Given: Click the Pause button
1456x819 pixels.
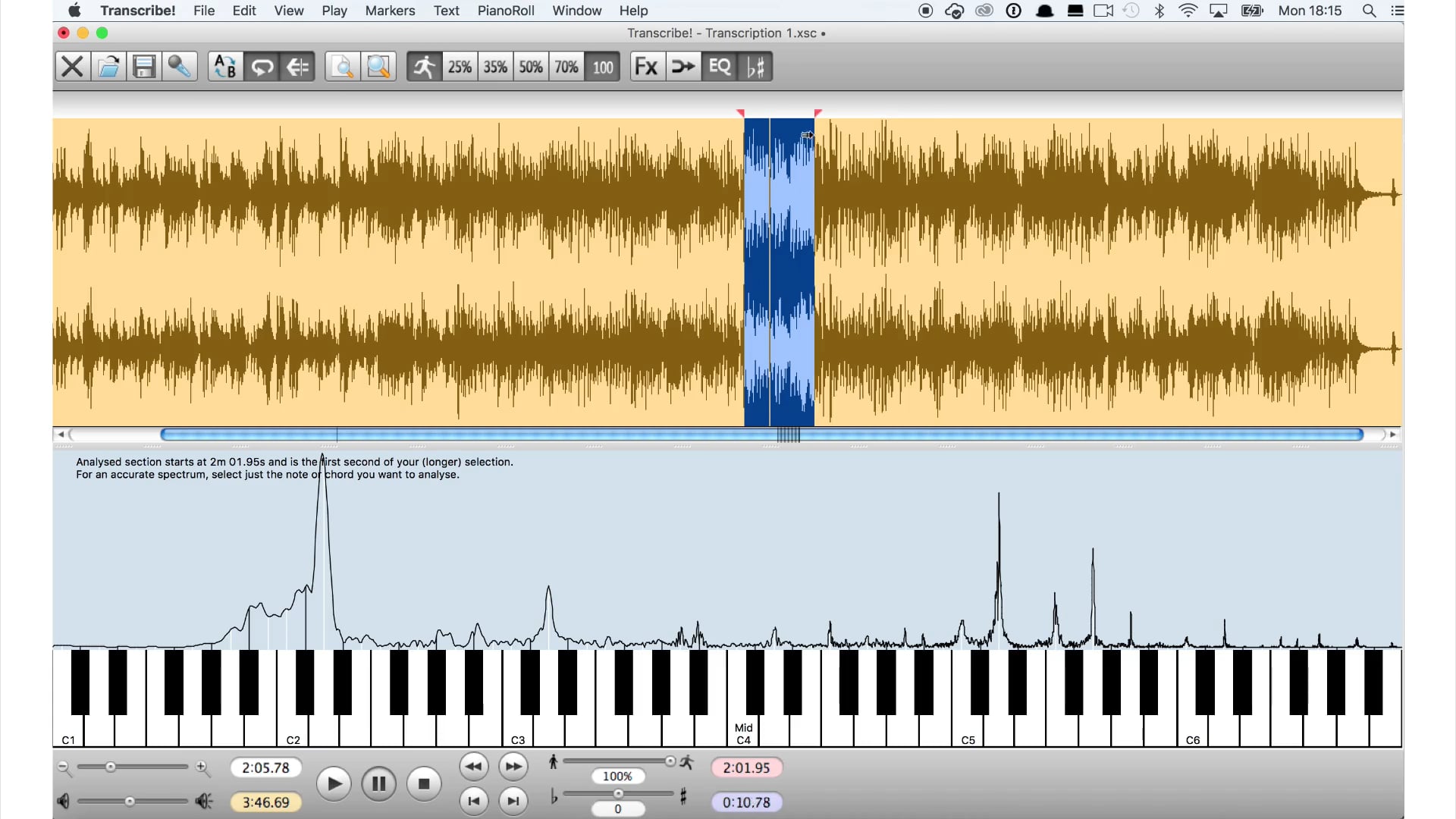Looking at the screenshot, I should (x=379, y=783).
